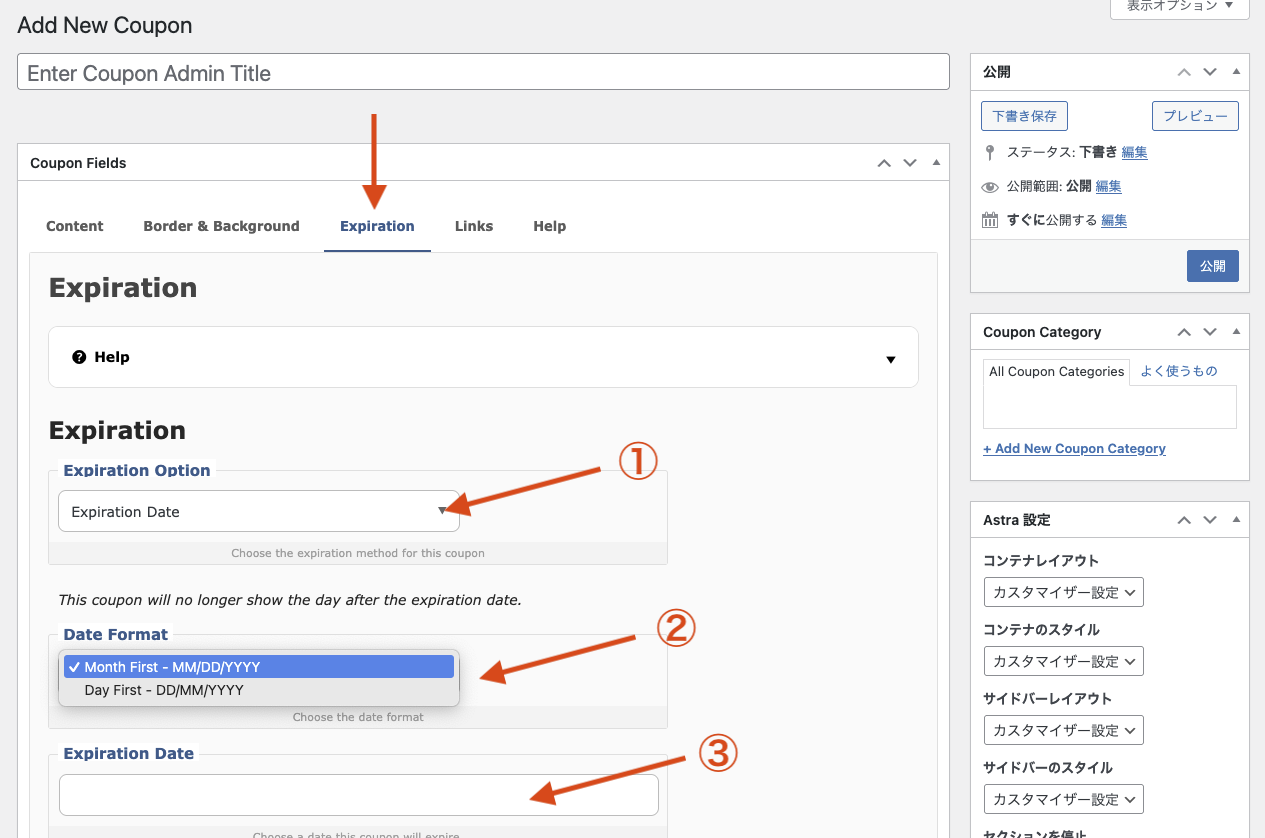
Task: Click the Enter Coupon Admin Title field
Action: pyautogui.click(x=483, y=73)
